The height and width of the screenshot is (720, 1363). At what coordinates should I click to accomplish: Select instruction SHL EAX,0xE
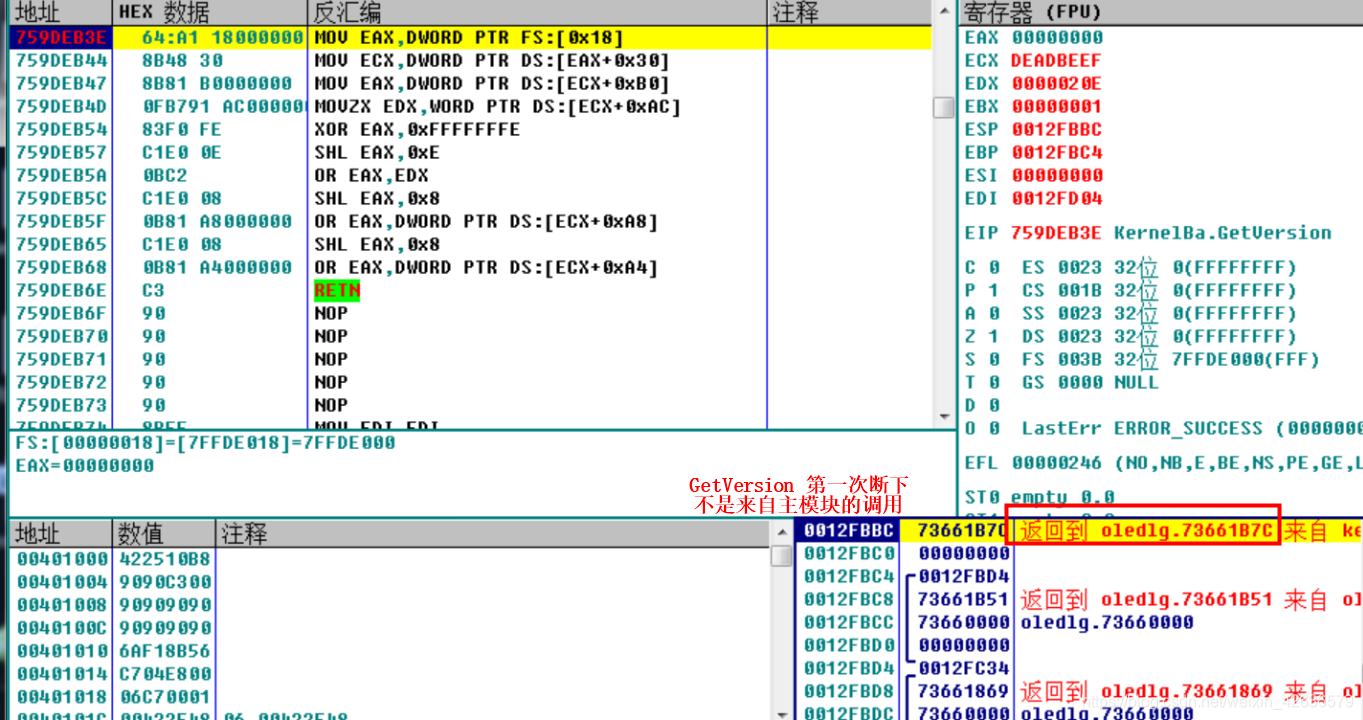377,153
